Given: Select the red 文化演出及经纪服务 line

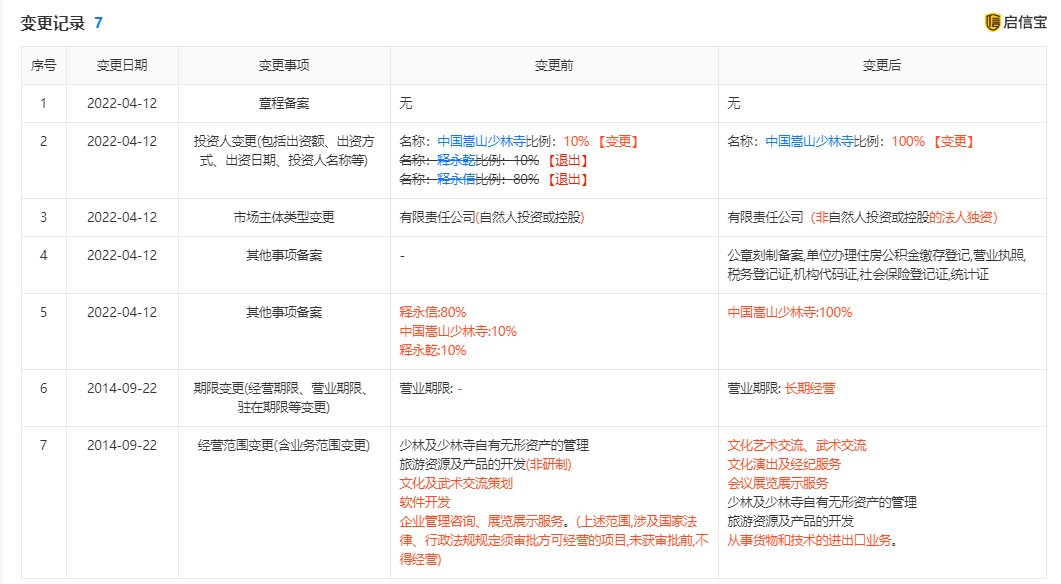Looking at the screenshot, I should coord(784,464).
